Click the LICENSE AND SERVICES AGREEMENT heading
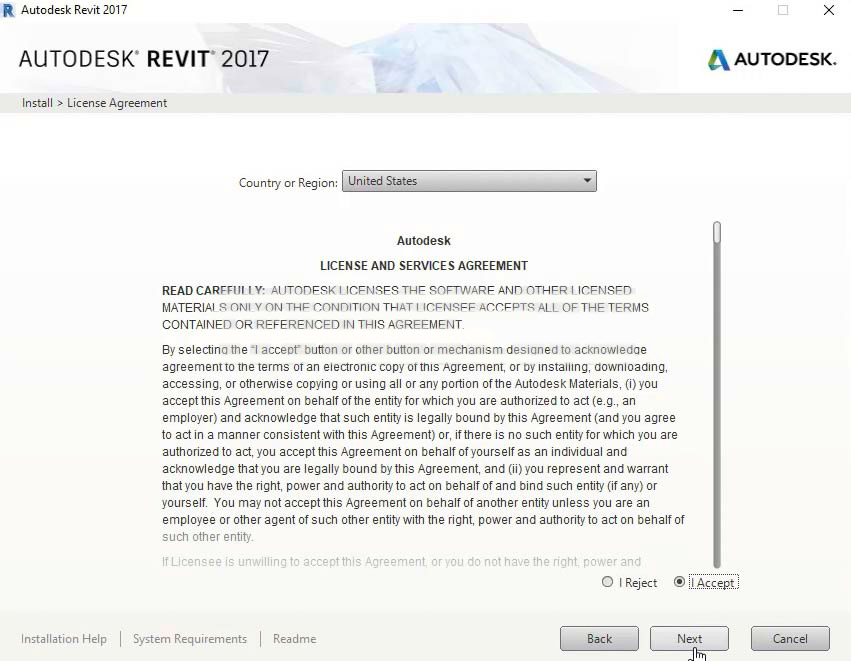The image size is (851, 661). coord(424,265)
